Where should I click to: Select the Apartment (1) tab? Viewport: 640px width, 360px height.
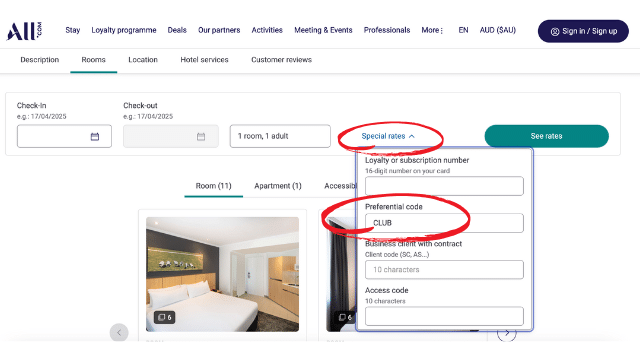(x=278, y=186)
